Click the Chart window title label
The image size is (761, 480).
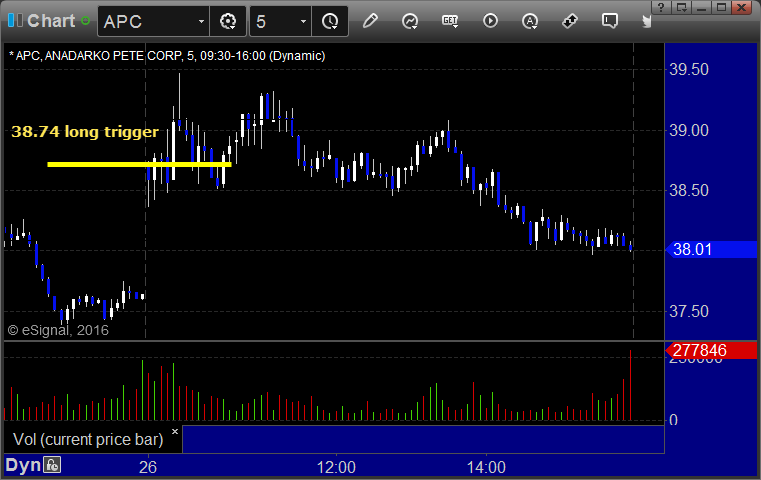pyautogui.click(x=51, y=21)
